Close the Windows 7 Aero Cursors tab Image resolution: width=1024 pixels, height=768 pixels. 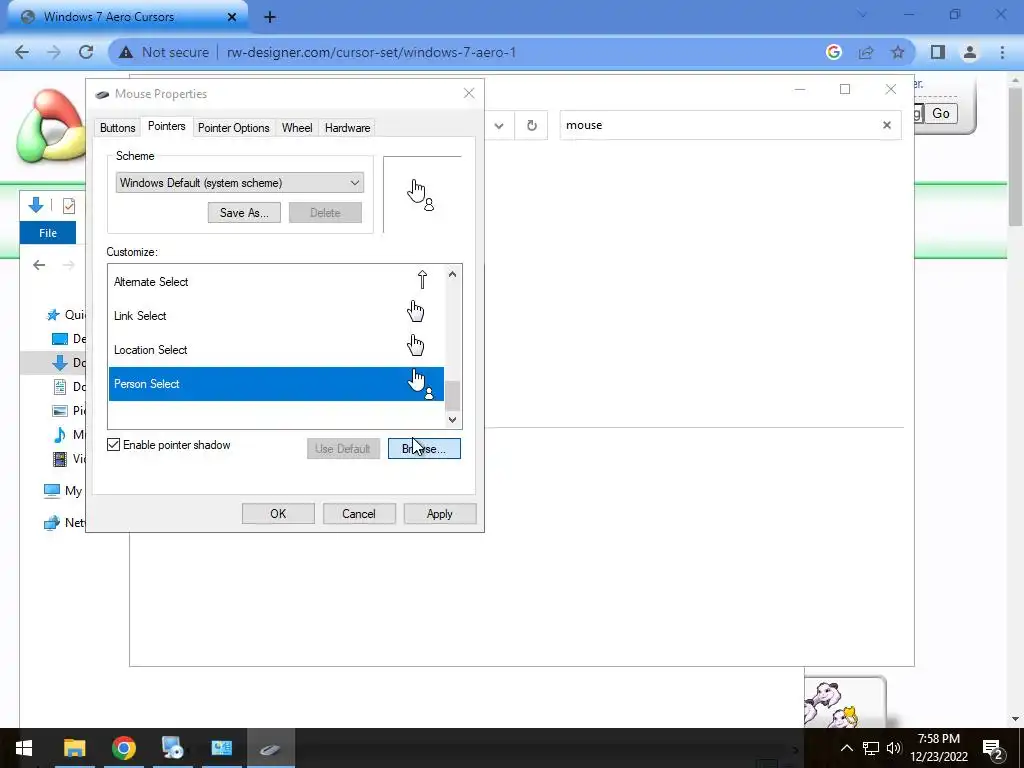232,17
